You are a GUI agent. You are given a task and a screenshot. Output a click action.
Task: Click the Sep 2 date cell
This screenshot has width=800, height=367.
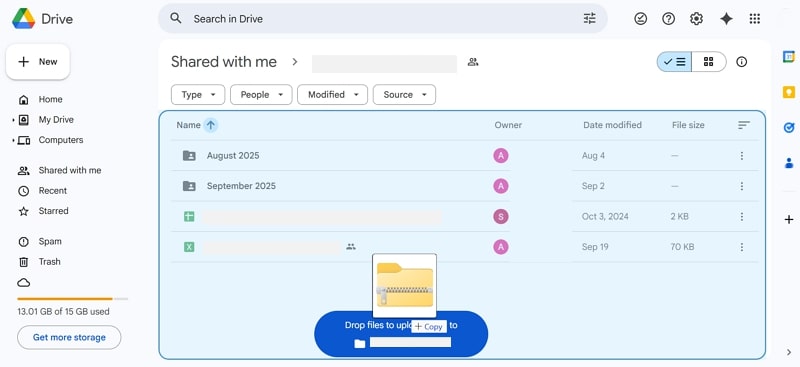[593, 186]
